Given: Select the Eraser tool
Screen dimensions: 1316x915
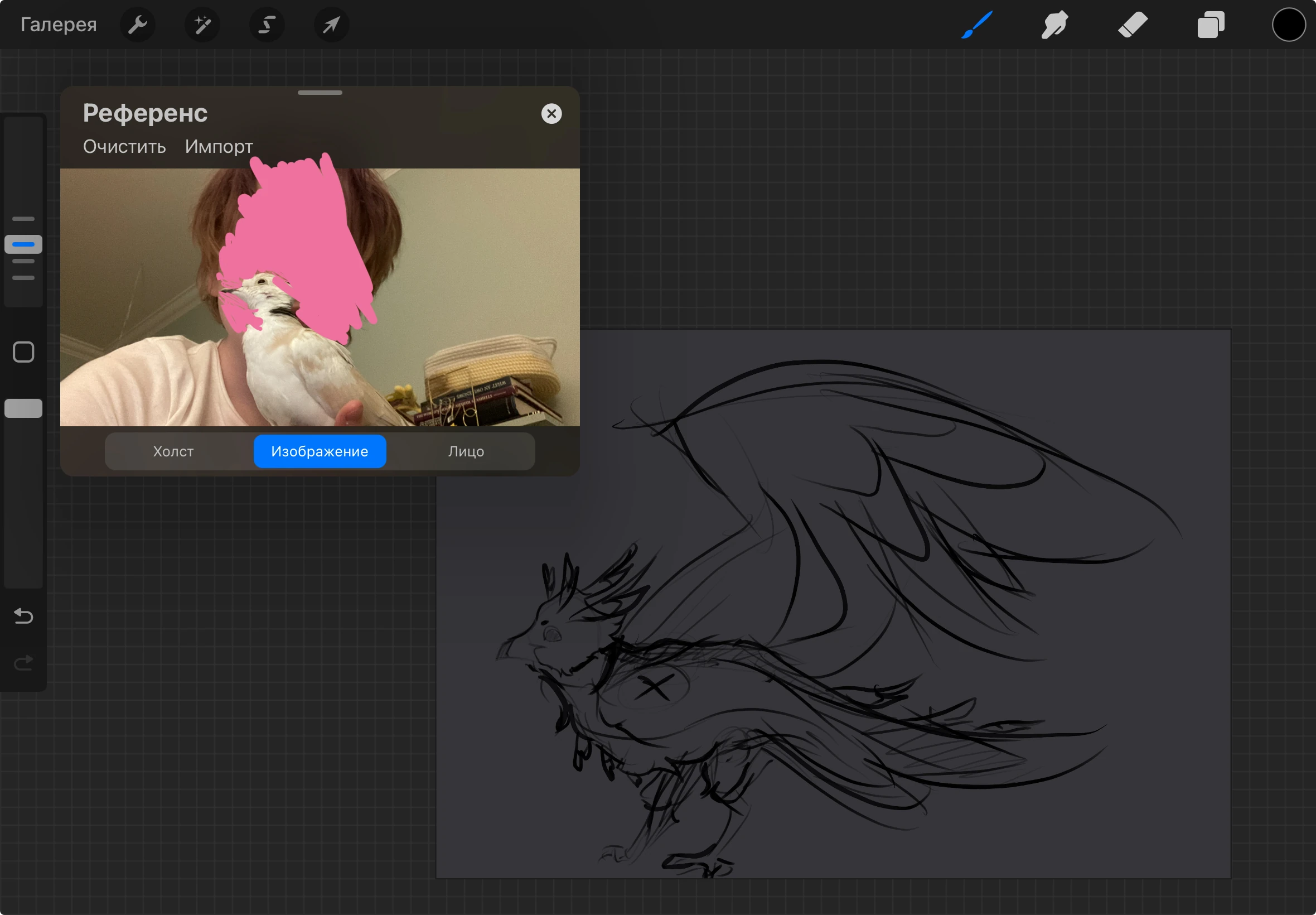Looking at the screenshot, I should tap(1133, 25).
